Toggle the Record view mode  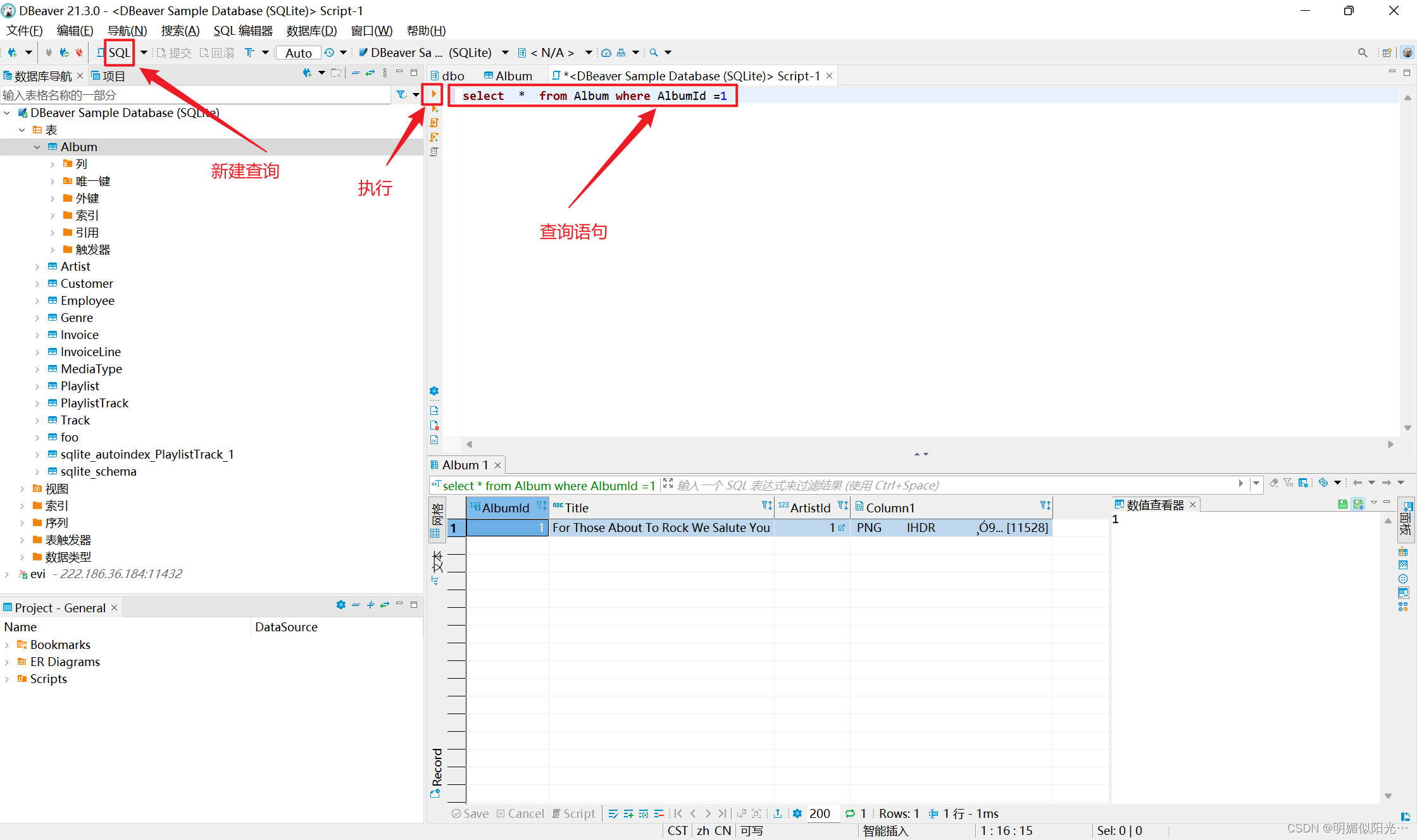(x=437, y=772)
